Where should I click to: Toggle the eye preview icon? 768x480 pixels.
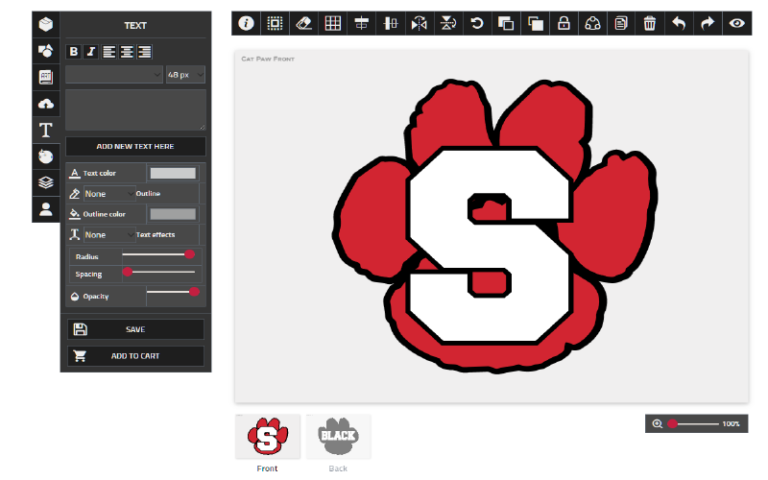coord(737,23)
